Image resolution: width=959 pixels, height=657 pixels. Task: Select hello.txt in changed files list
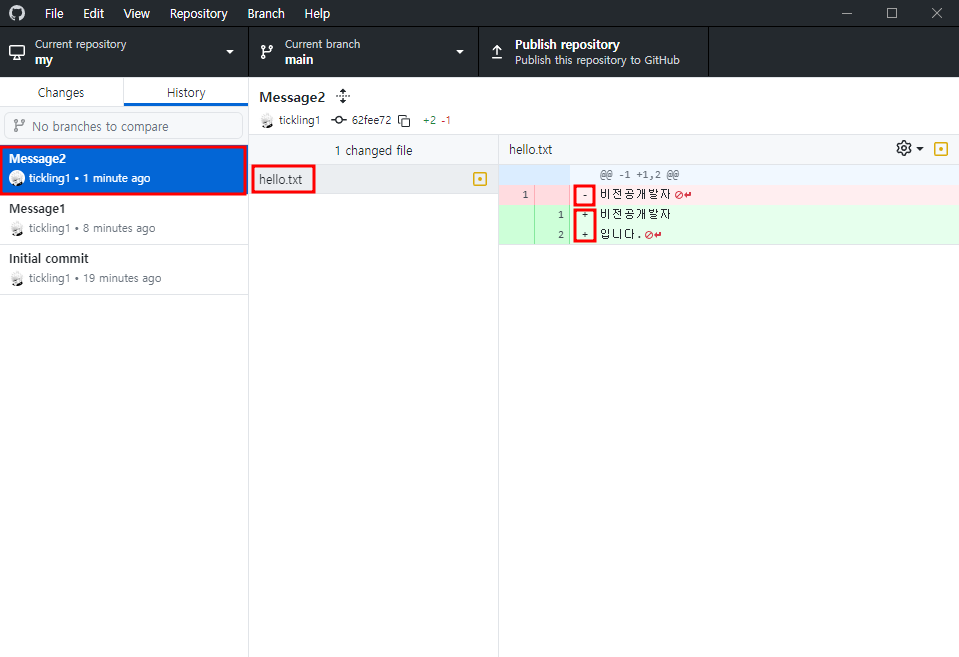point(373,179)
